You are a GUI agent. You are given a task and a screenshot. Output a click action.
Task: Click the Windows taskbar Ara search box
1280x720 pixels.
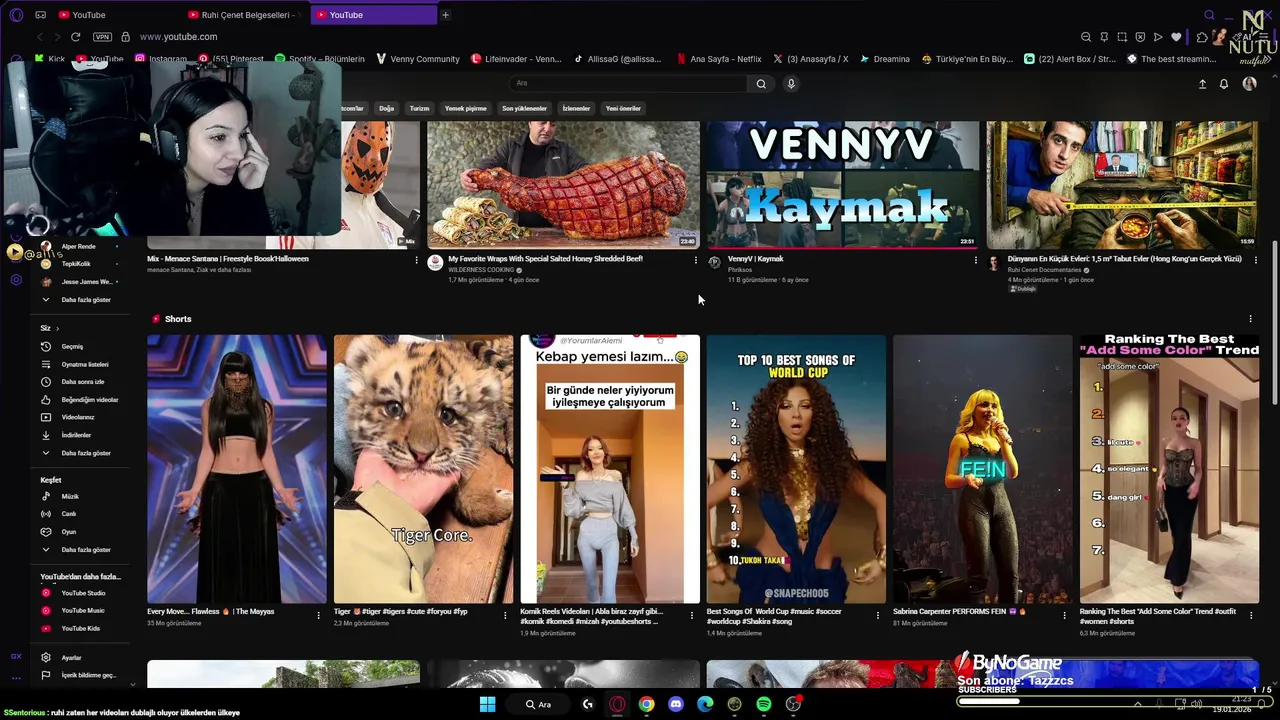tap(538, 704)
